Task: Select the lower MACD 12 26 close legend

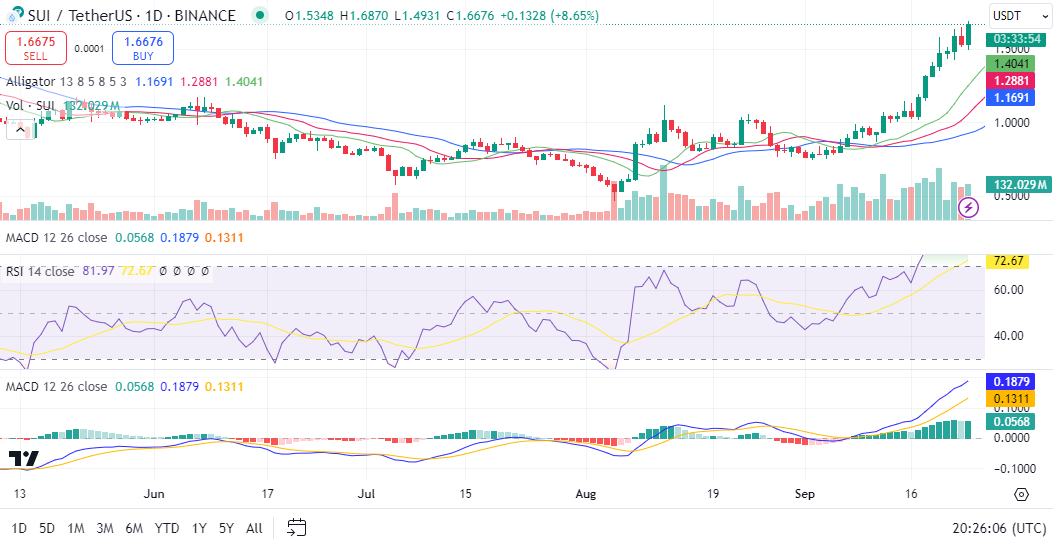Action: pyautogui.click(x=56, y=386)
